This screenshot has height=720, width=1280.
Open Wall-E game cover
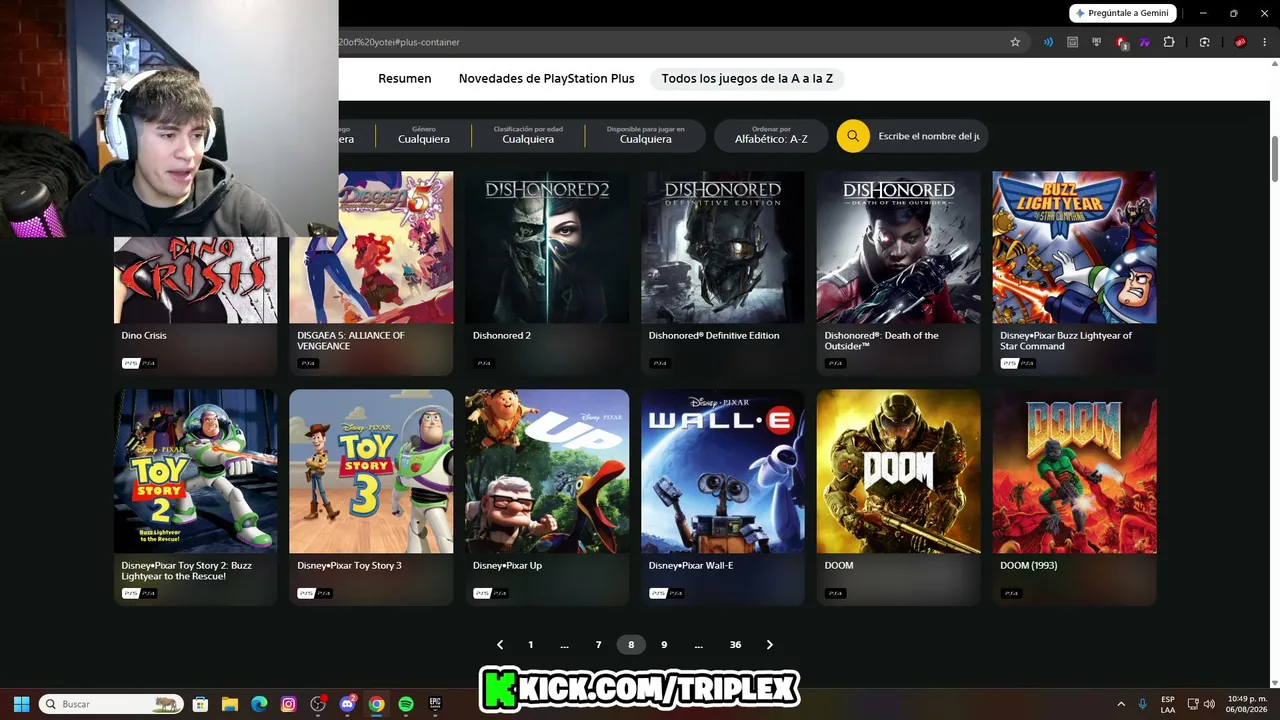723,471
